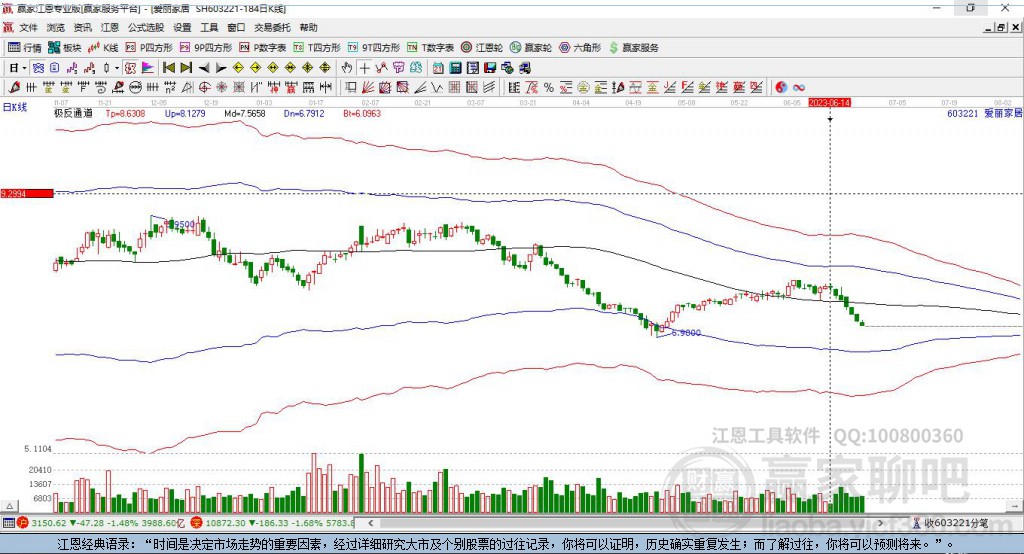Open the 工具 menu
Image resolution: width=1024 pixels, height=554 pixels.
[x=209, y=27]
